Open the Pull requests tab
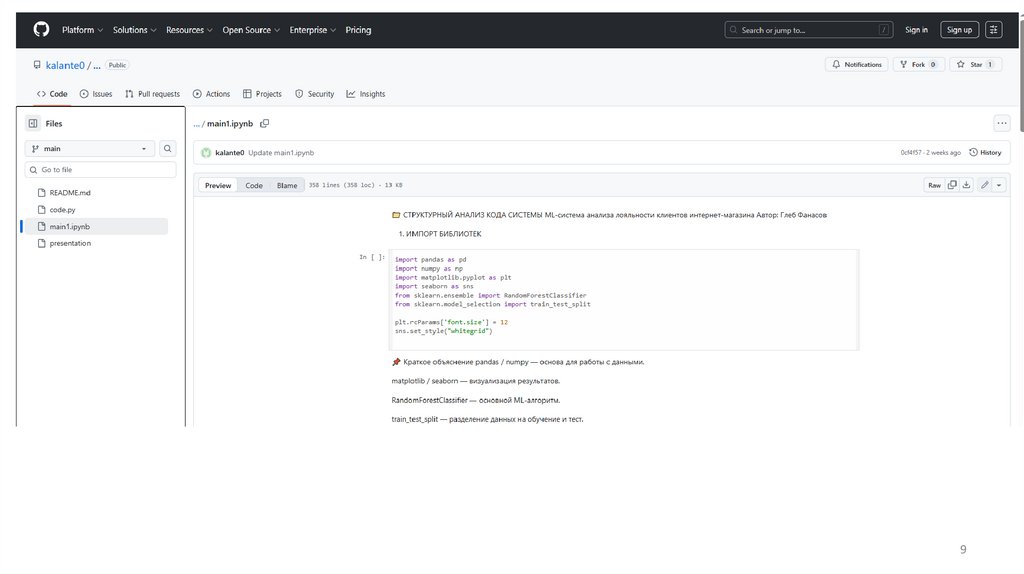The height and width of the screenshot is (574, 1024). [153, 94]
